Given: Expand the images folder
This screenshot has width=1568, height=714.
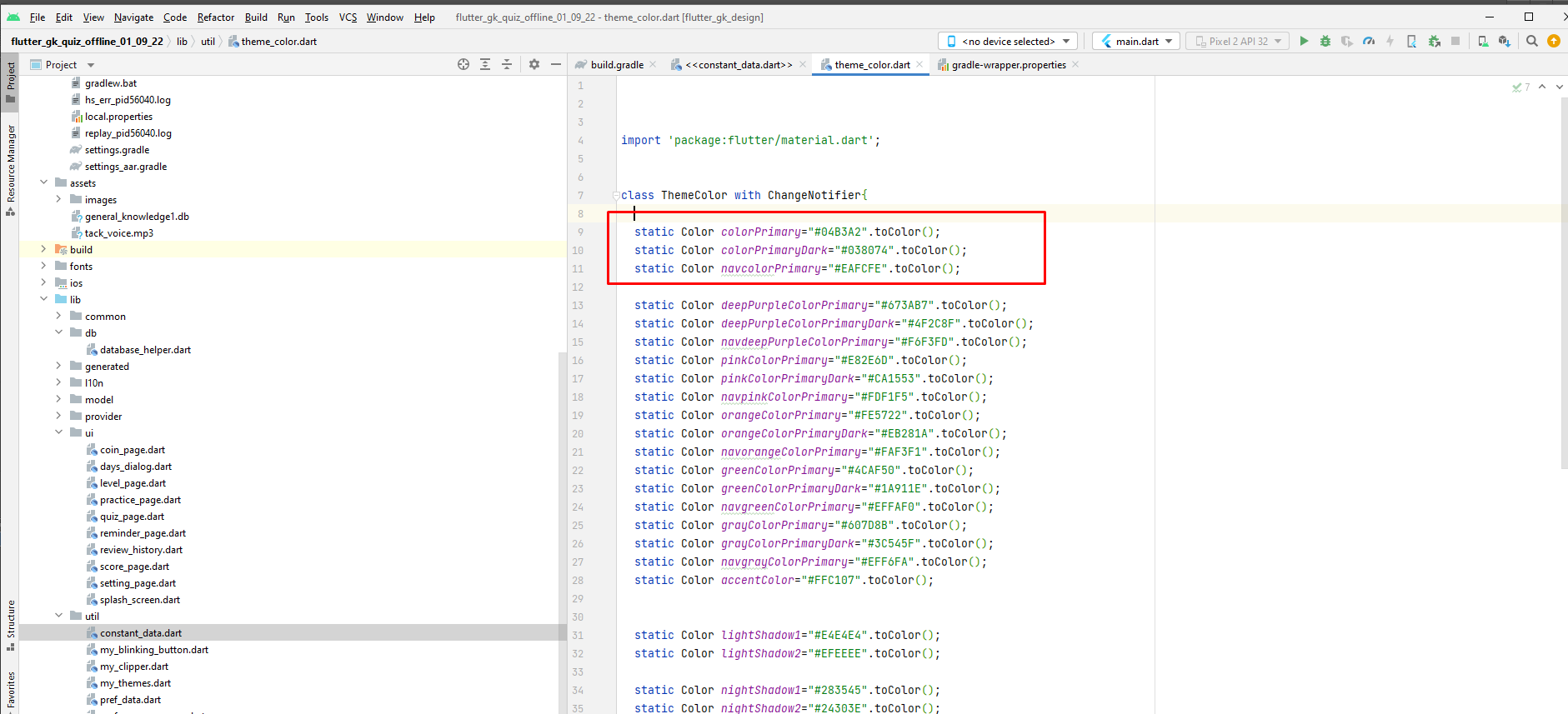Looking at the screenshot, I should [58, 199].
